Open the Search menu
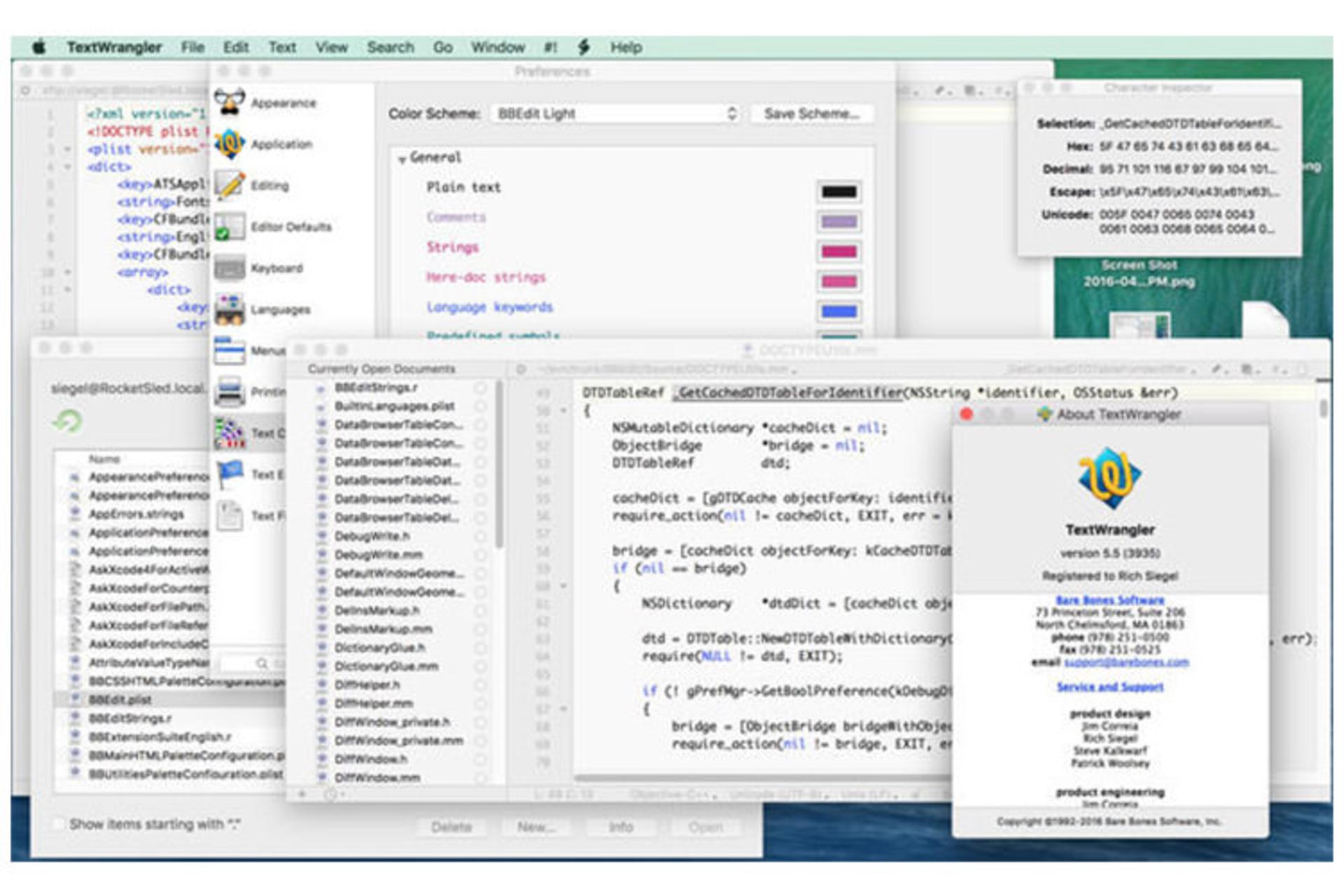Screen dimensions: 1344x896 point(391,47)
